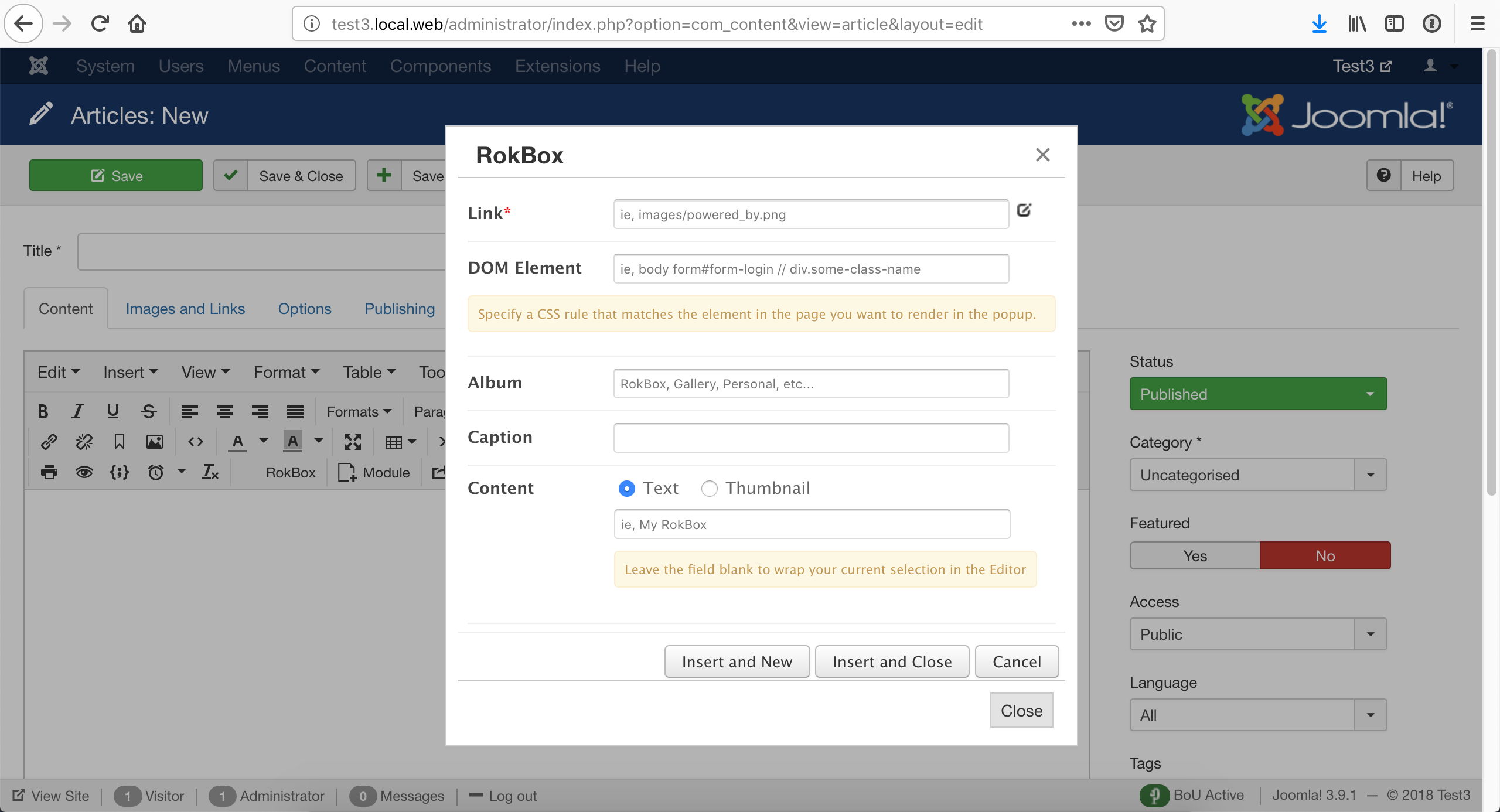Click the Log out link in footer

[503, 796]
